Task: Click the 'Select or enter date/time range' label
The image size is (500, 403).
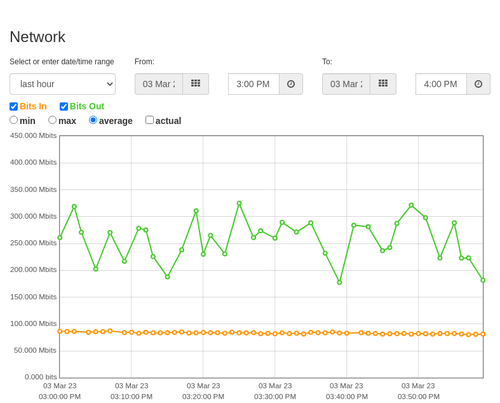Action: tap(62, 62)
